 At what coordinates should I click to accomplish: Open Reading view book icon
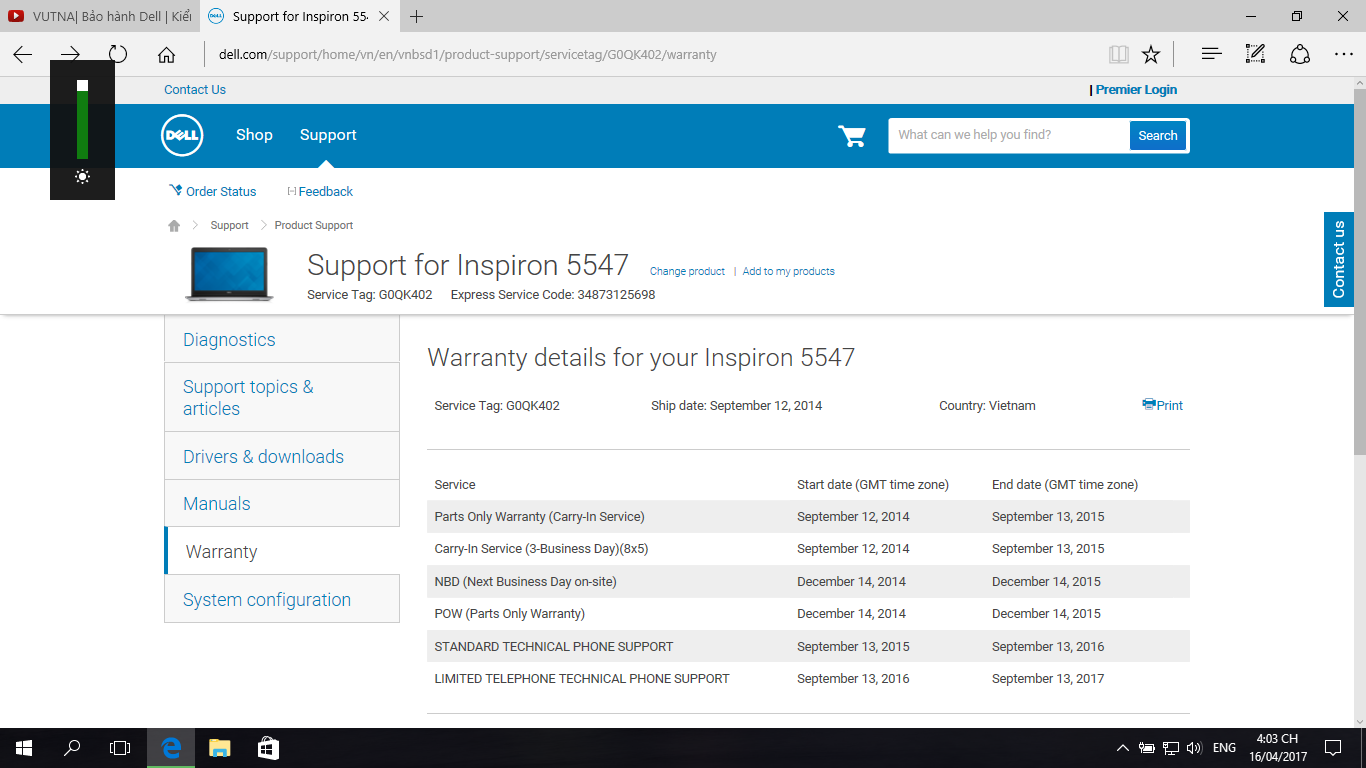(1118, 54)
